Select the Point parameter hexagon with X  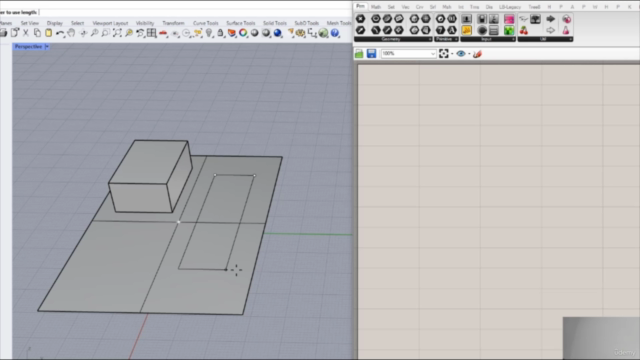(x=360, y=19)
